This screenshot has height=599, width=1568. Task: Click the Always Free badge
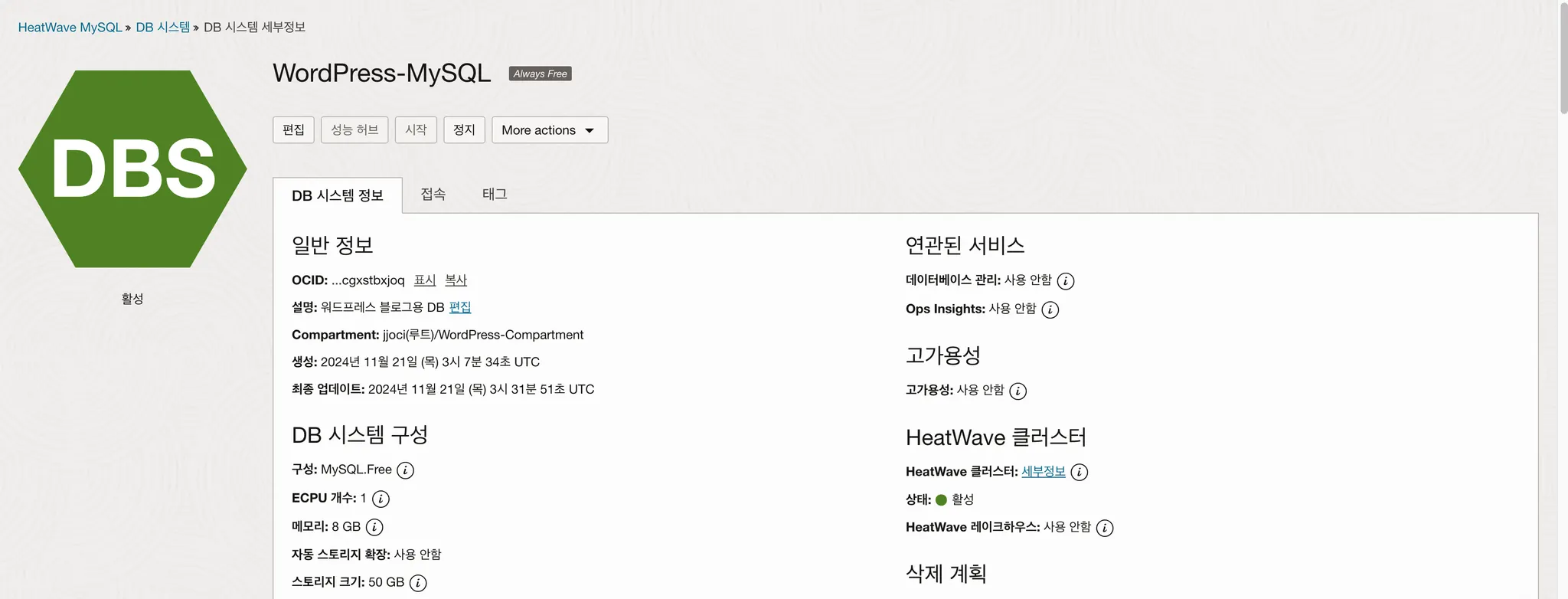541,74
